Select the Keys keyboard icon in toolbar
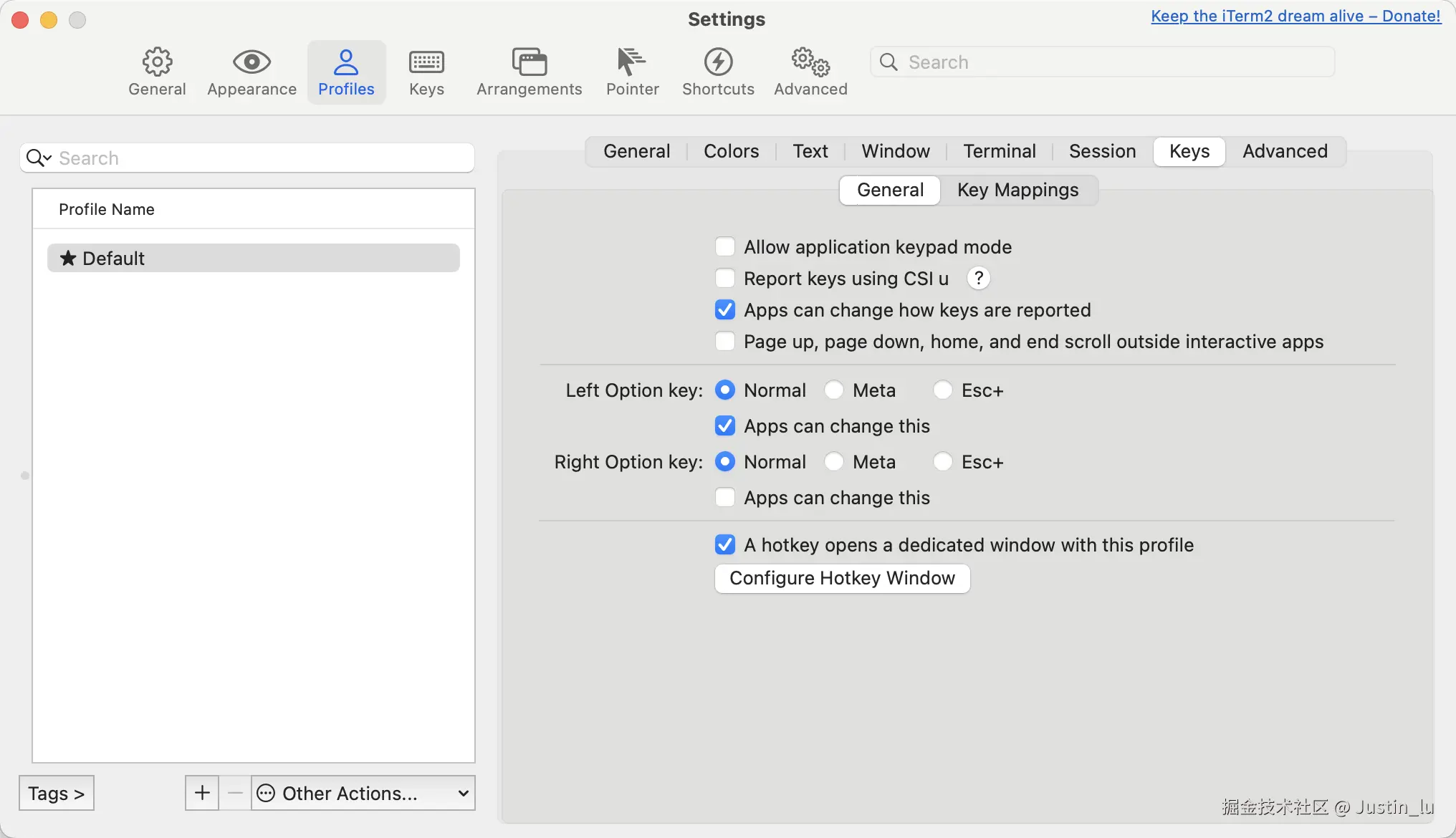Screen dimensions: 1456x838 [426, 62]
